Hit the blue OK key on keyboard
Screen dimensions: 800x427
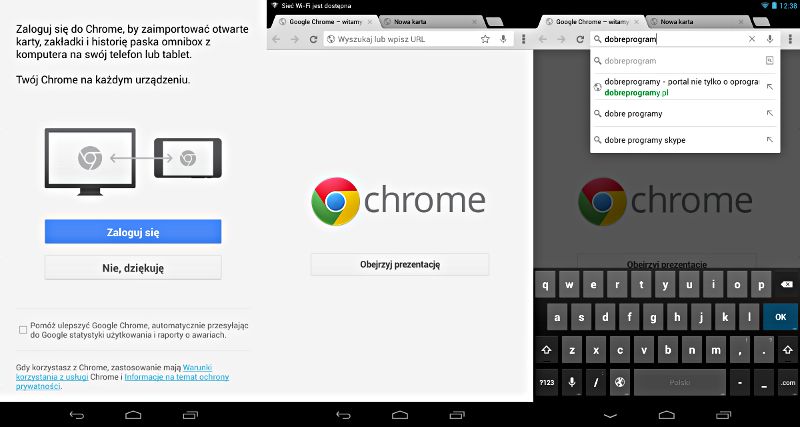click(781, 317)
